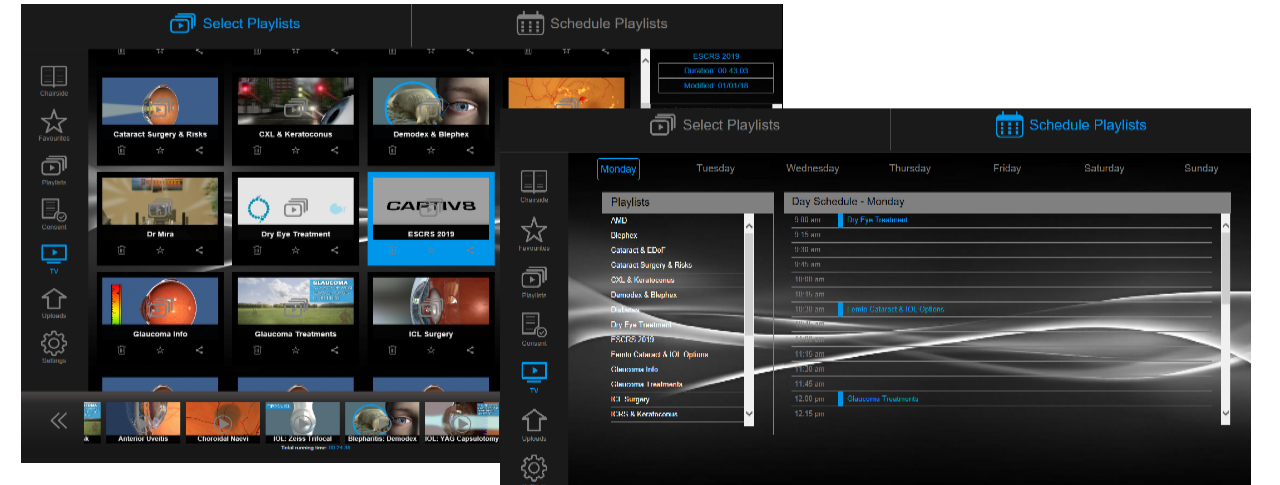Open Schedule Playlists tab in schedule window
This screenshot has height=485, width=1280.
[x=1071, y=125]
